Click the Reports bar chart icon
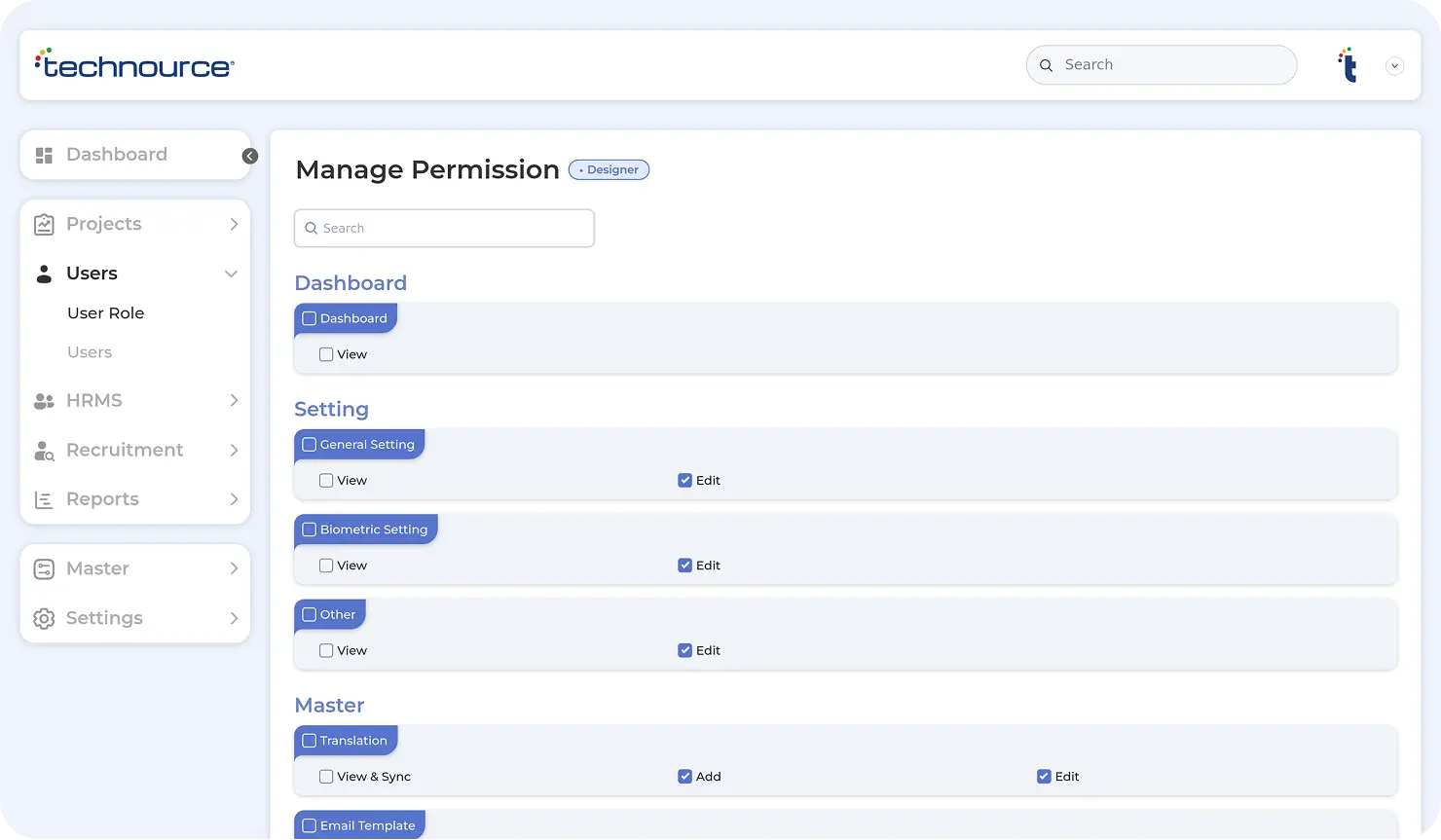 pyautogui.click(x=44, y=500)
